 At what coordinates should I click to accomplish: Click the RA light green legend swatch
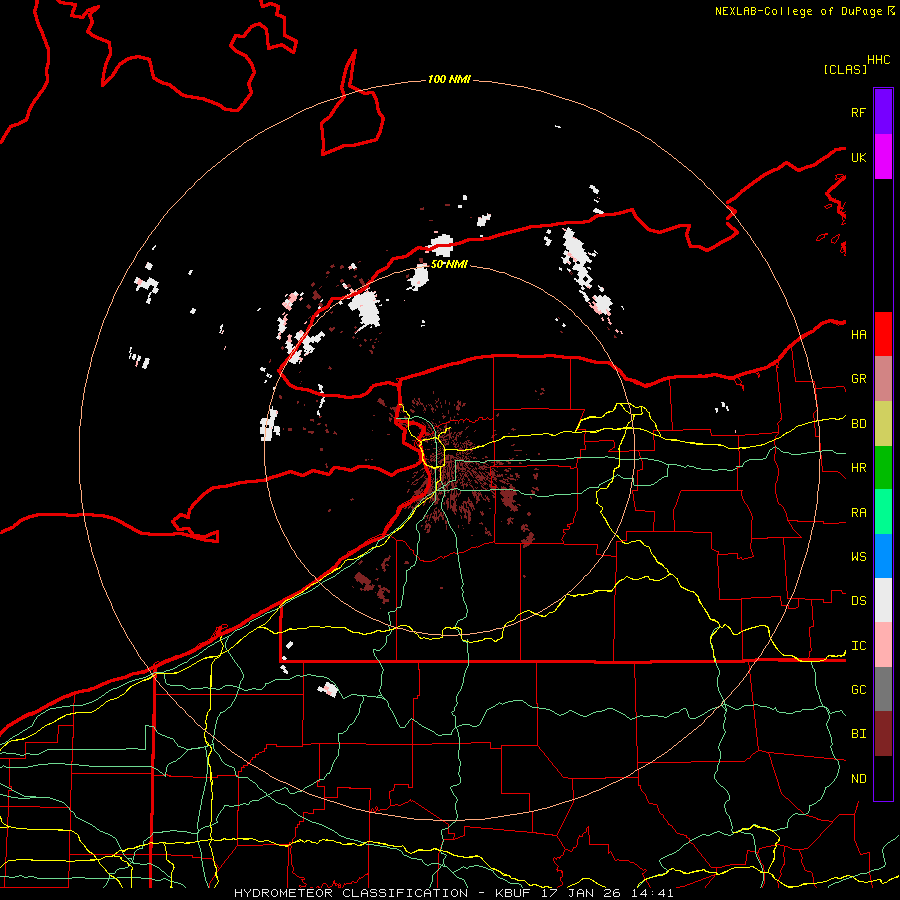pyautogui.click(x=883, y=512)
